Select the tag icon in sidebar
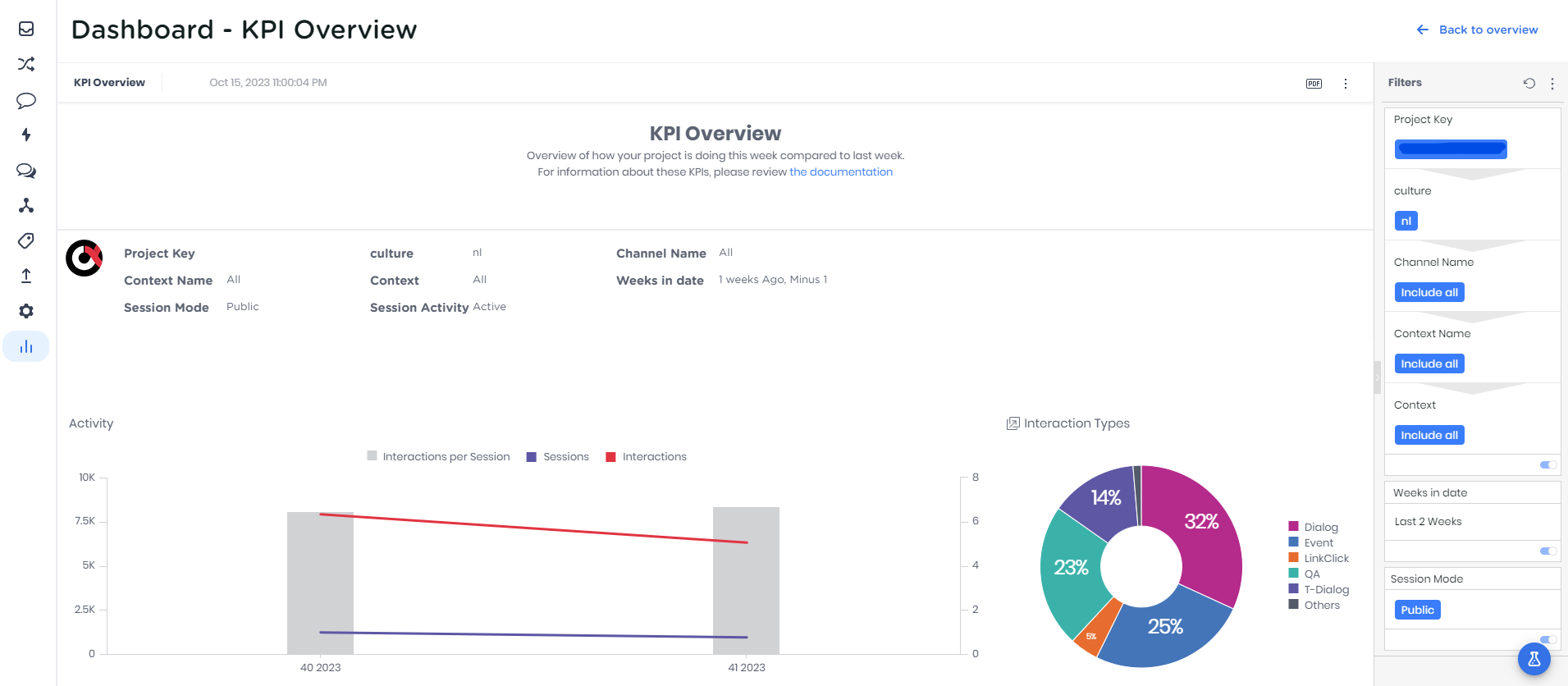This screenshot has height=686, width=1568. 26,240
